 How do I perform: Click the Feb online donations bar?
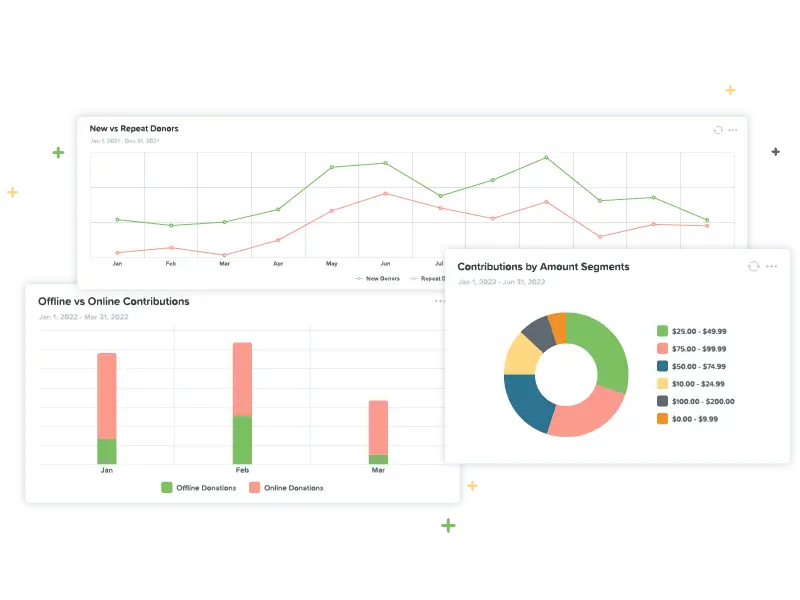tap(242, 379)
